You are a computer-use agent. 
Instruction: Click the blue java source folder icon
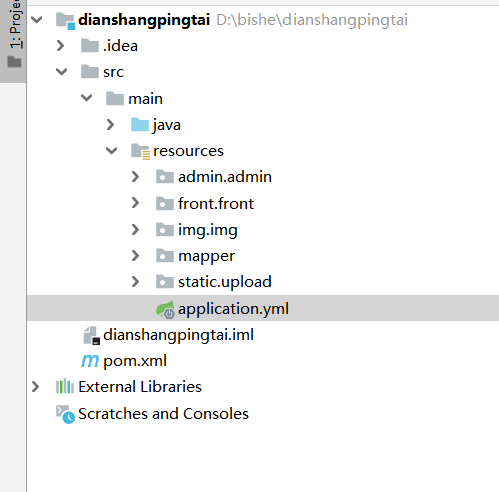point(140,125)
